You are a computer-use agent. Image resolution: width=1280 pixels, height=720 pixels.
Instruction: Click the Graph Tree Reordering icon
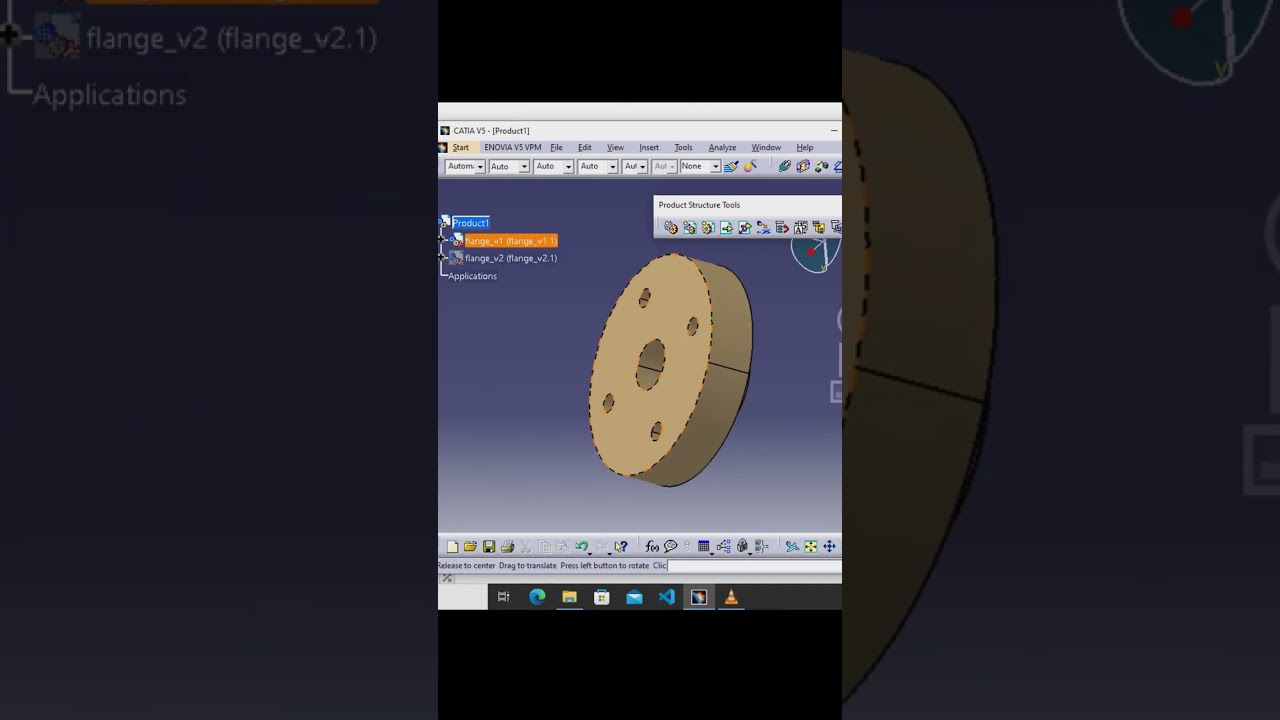pyautogui.click(x=782, y=228)
